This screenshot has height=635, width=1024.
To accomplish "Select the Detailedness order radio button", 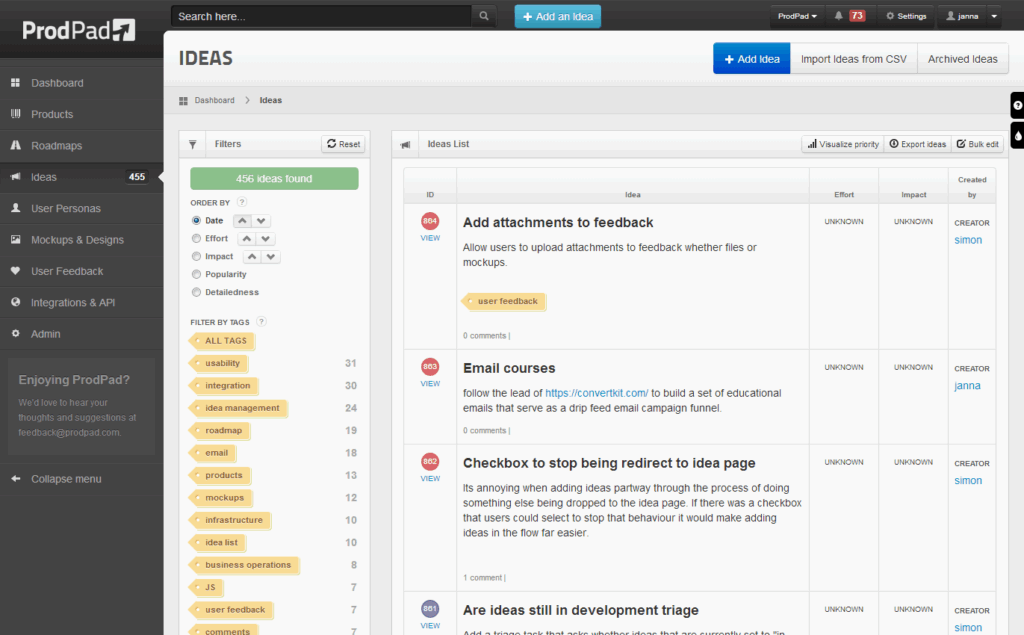I will pyautogui.click(x=196, y=292).
